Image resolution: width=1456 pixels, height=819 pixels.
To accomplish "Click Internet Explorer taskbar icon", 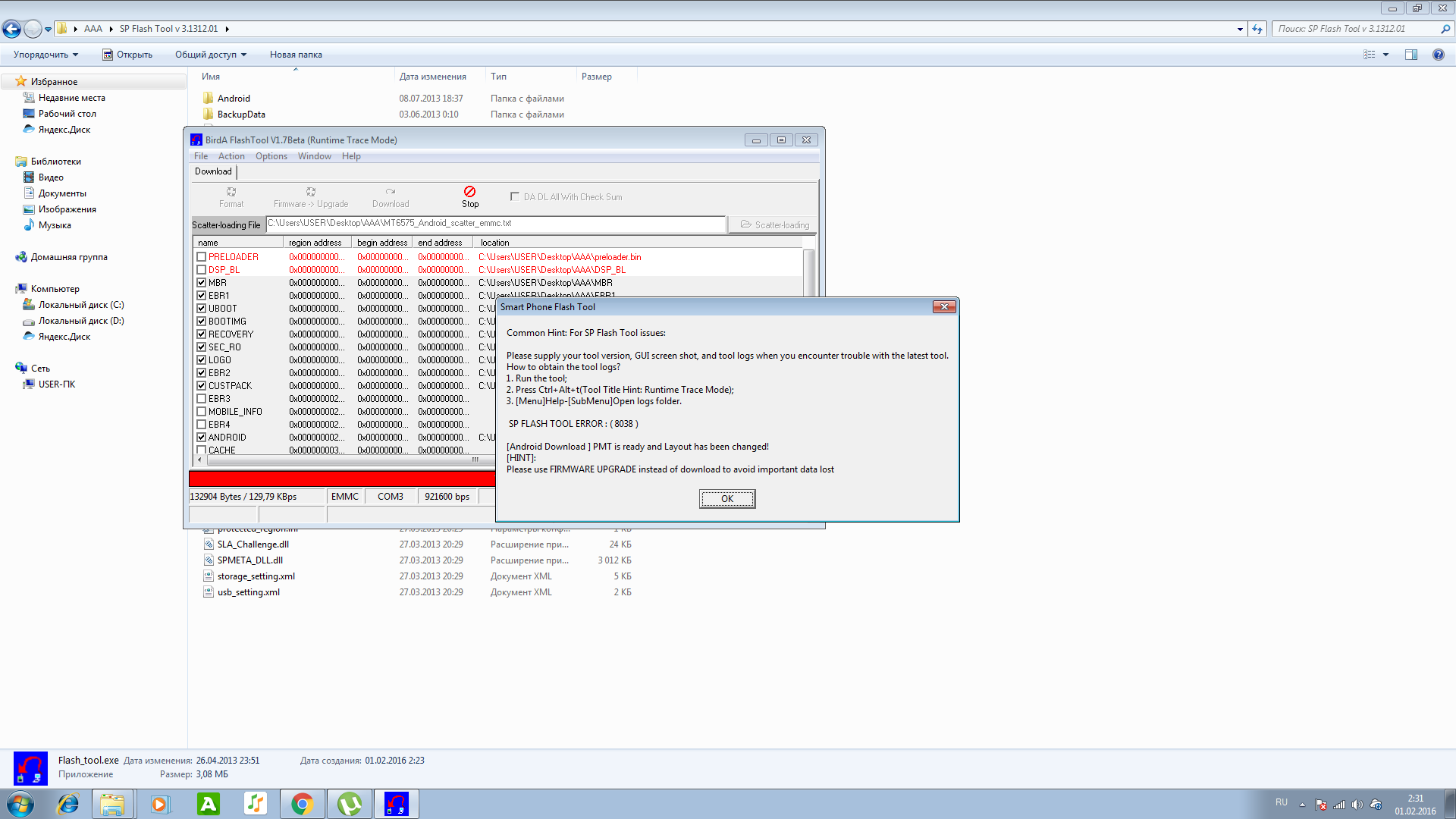I will 68,804.
